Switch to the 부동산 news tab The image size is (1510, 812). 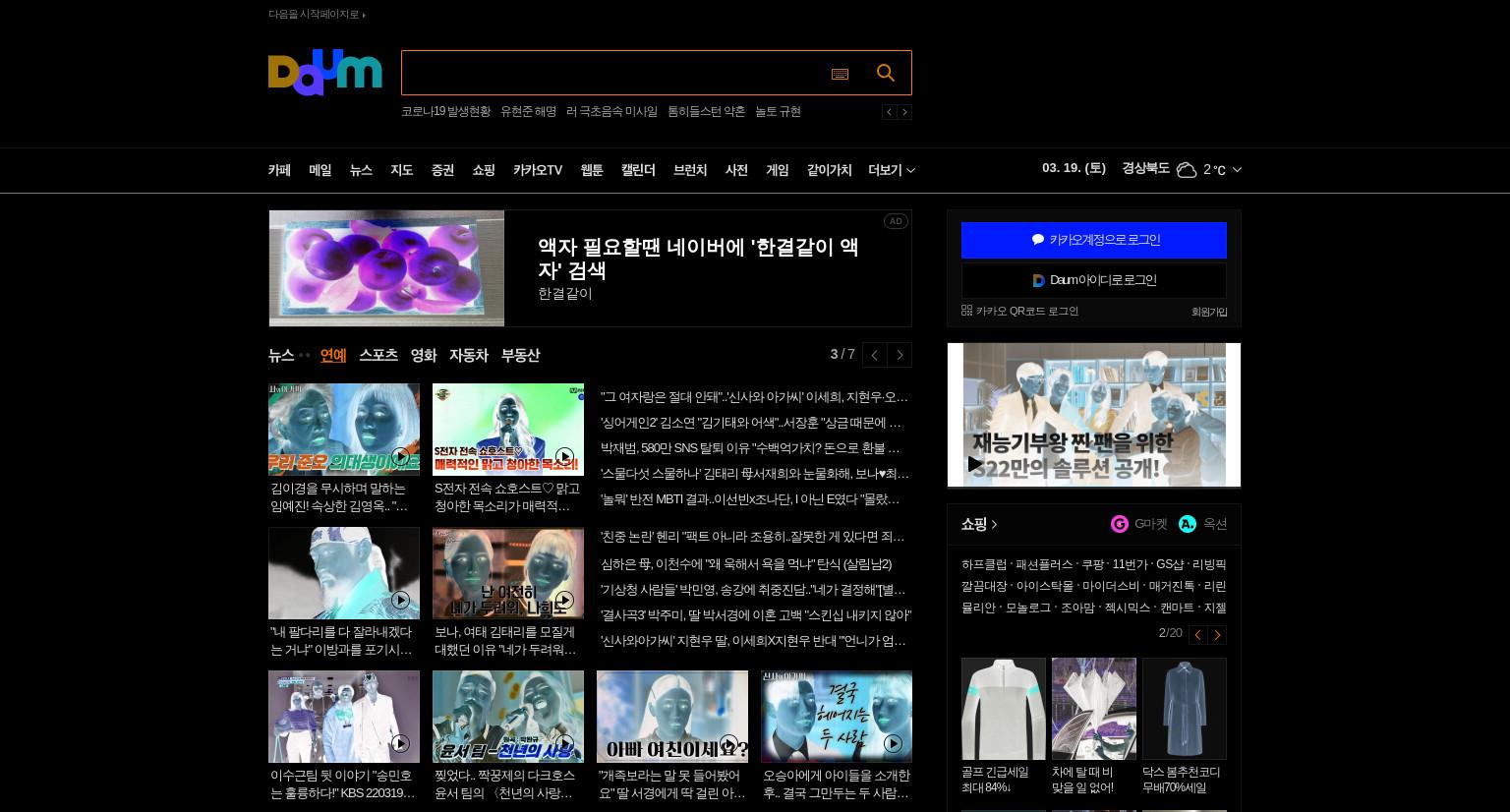[521, 355]
